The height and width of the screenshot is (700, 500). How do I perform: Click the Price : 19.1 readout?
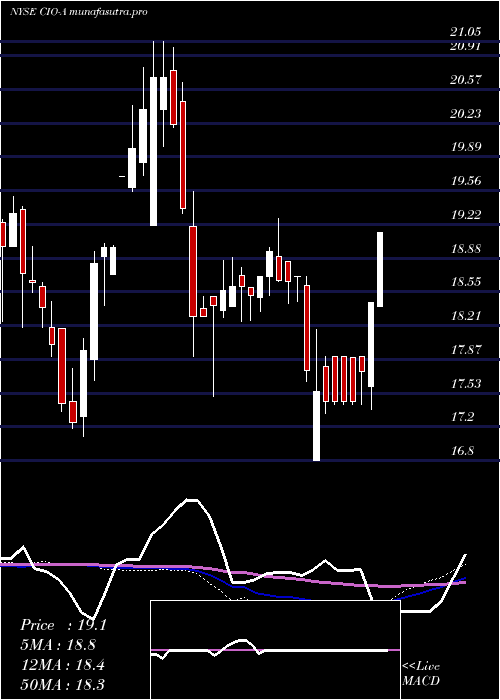[63, 625]
